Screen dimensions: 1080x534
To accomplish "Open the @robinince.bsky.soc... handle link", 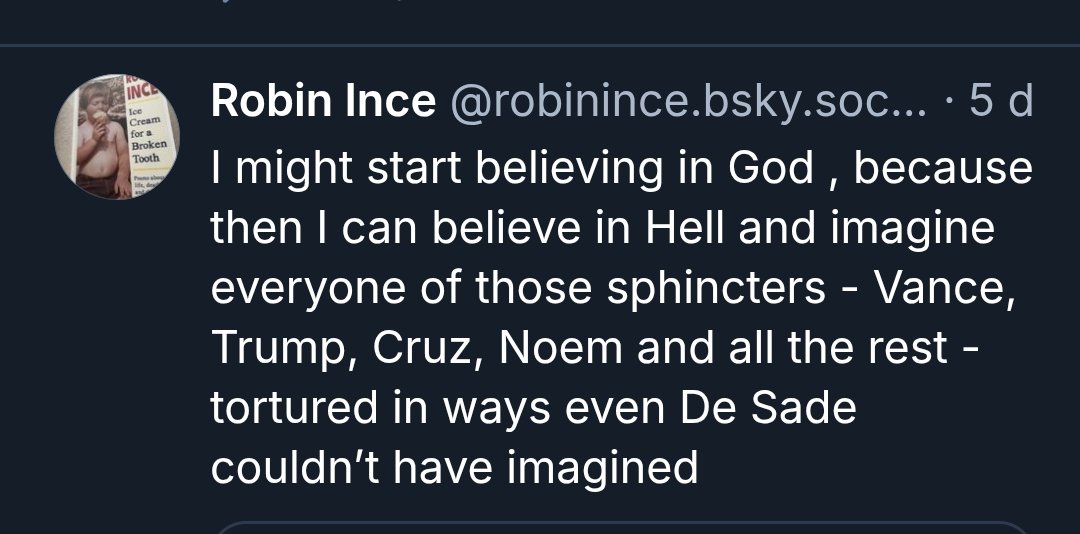I will pyautogui.click(x=689, y=101).
